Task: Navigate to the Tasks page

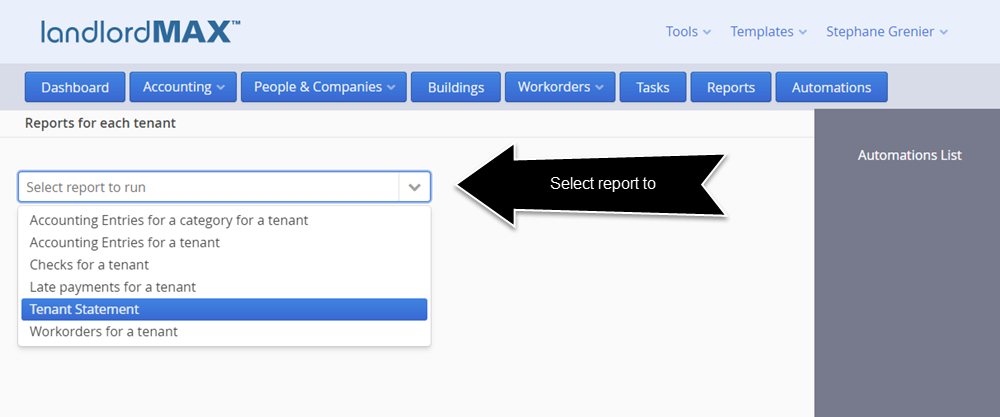Action: coord(653,87)
